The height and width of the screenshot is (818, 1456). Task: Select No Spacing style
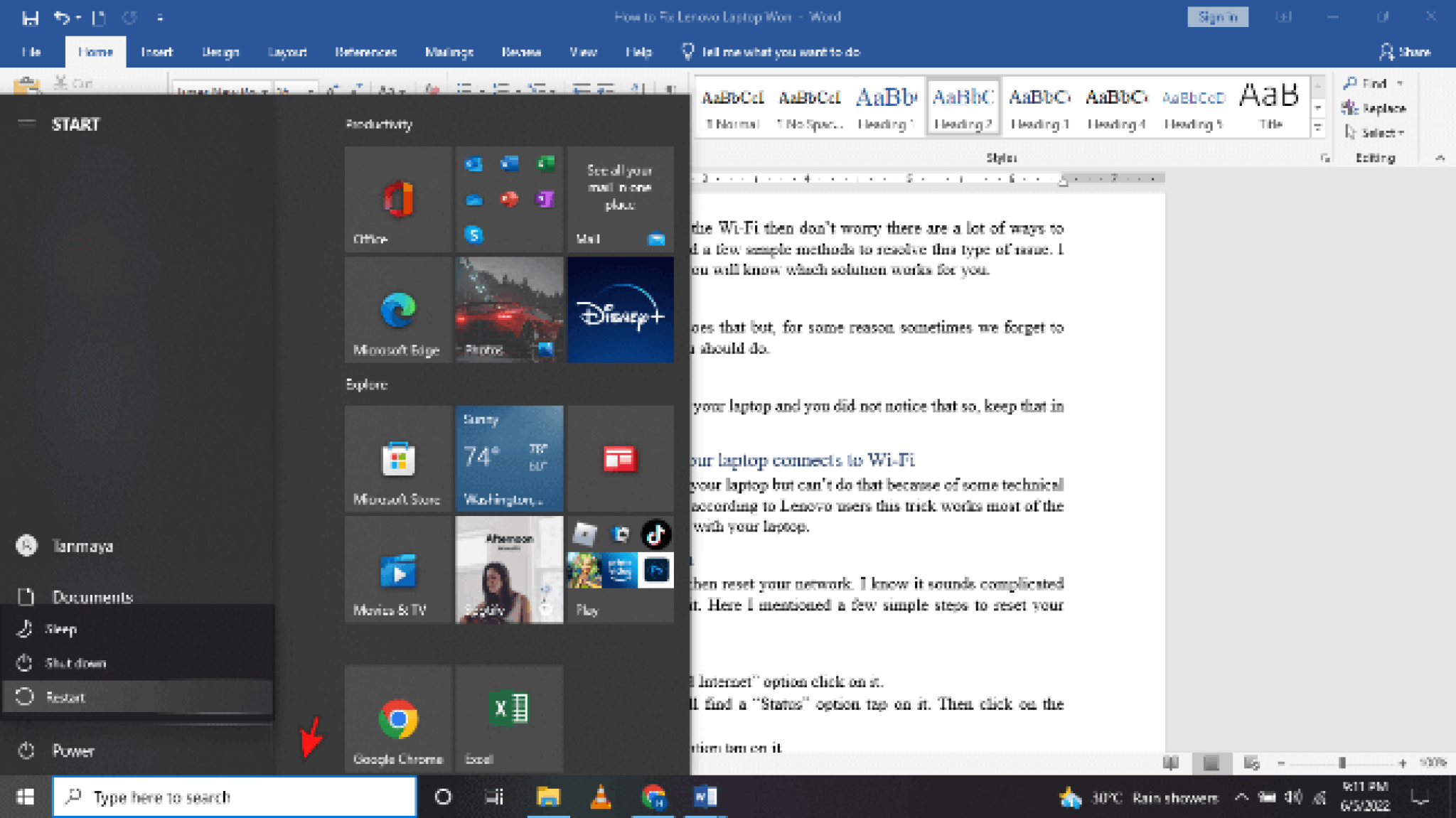click(x=808, y=106)
